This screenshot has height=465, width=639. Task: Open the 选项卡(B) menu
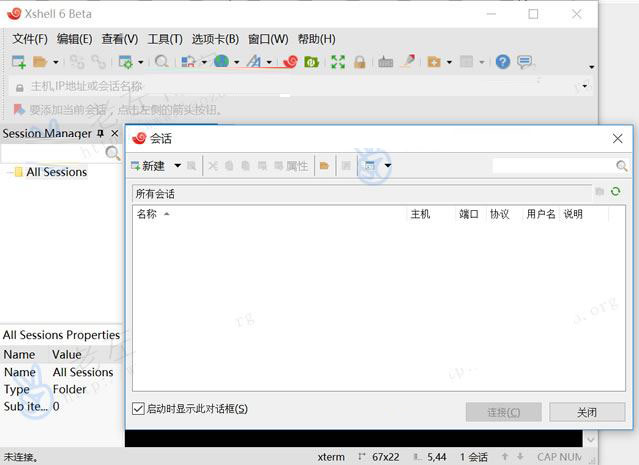click(x=215, y=39)
